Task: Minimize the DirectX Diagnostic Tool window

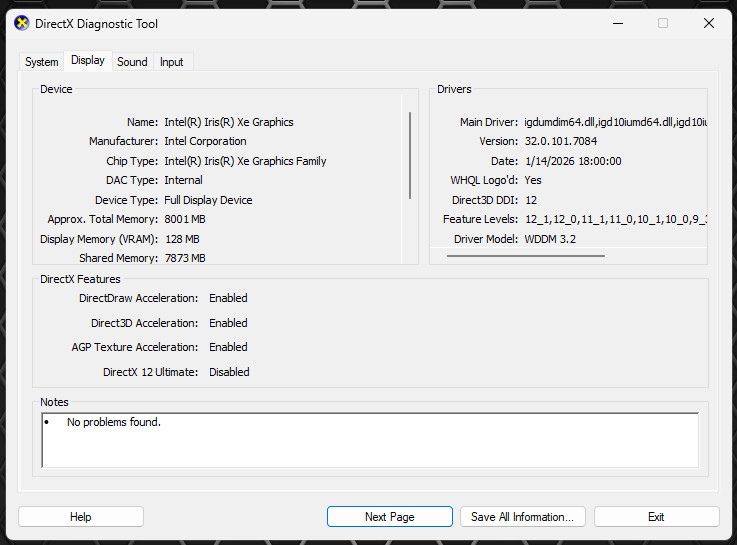Action: pyautogui.click(x=618, y=23)
